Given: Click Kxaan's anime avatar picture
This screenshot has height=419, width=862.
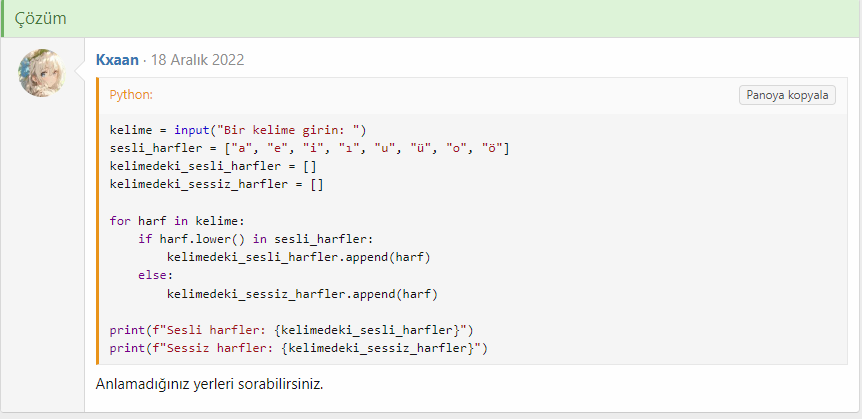Looking at the screenshot, I should point(43,73).
